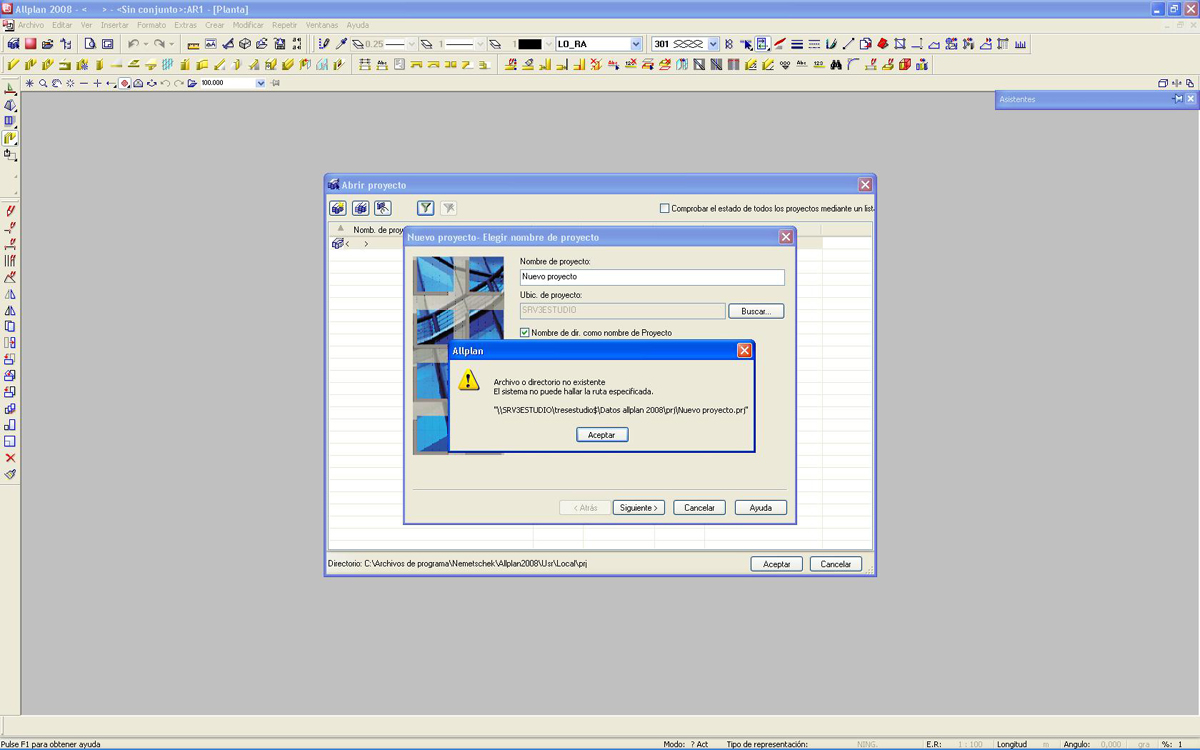Image resolution: width=1200 pixels, height=750 pixels.
Task: Click Cancelar in the Nuevo proyecto wizard
Action: click(699, 508)
